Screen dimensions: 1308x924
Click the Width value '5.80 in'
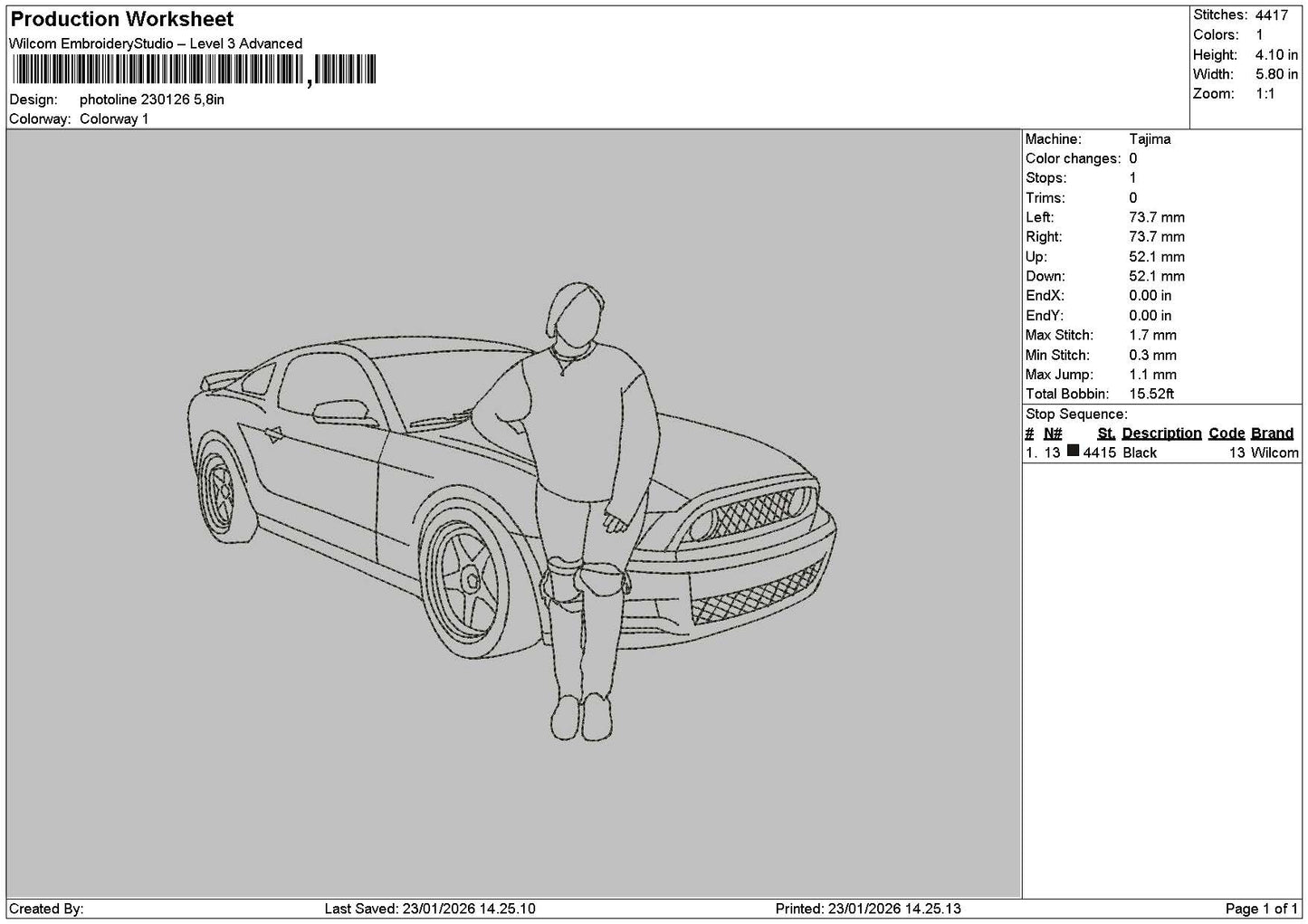(1276, 74)
